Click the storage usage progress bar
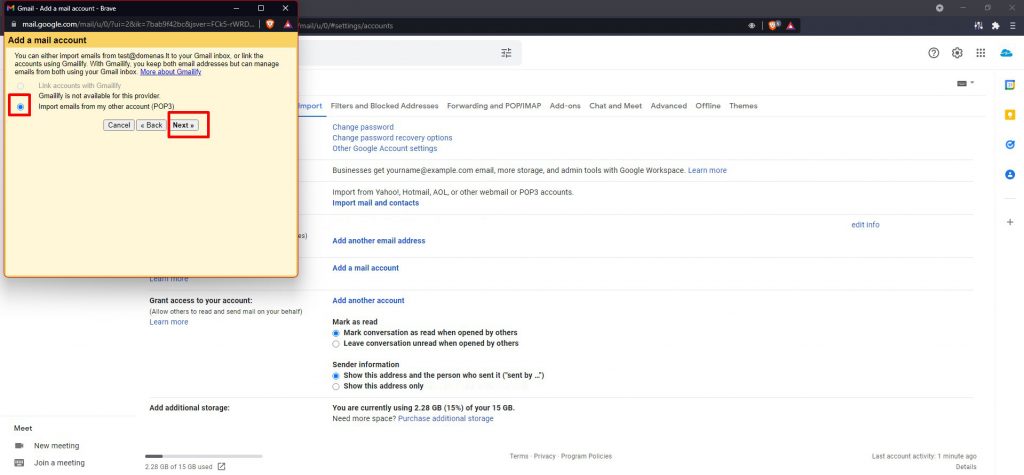The height and width of the screenshot is (475, 1024). click(x=204, y=456)
